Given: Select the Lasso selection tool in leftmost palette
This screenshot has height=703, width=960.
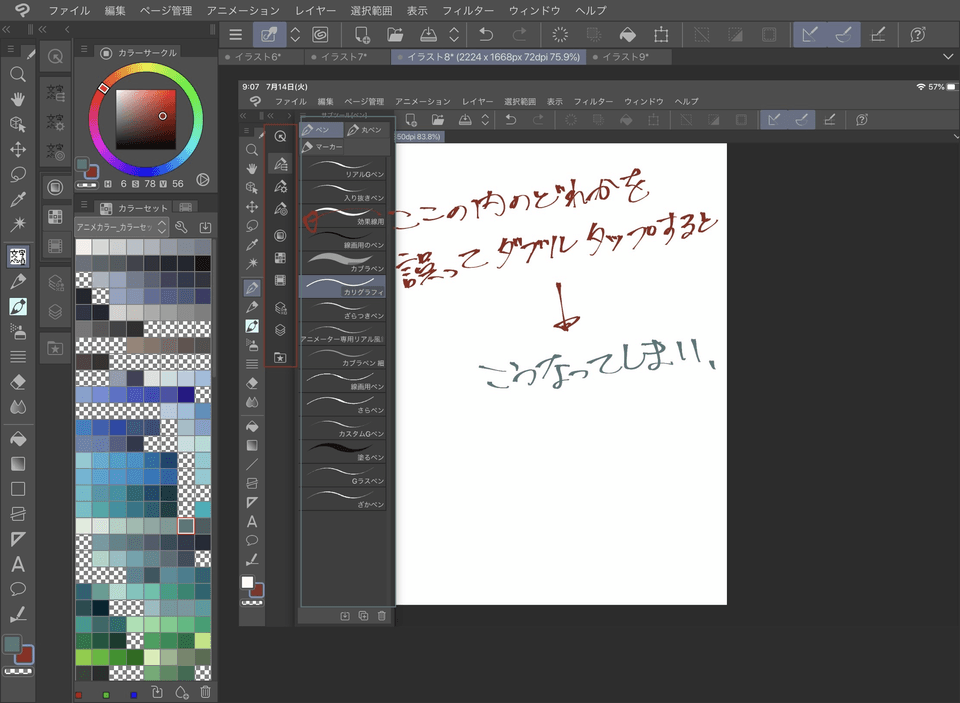Looking at the screenshot, I should (x=18, y=175).
